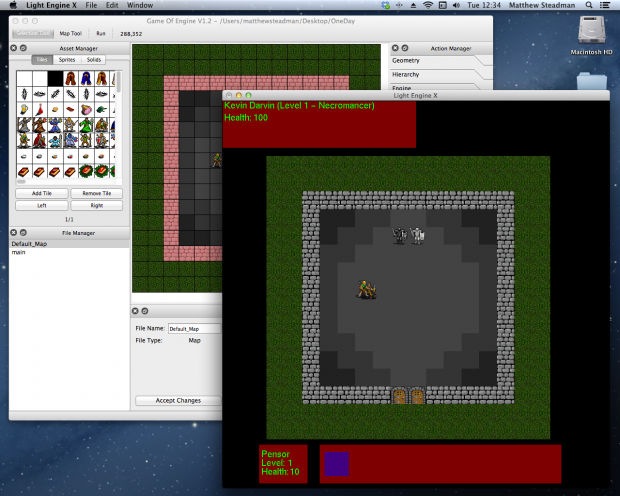The image size is (620, 496).
Task: Select the main file in File Manager
Action: coord(69,252)
